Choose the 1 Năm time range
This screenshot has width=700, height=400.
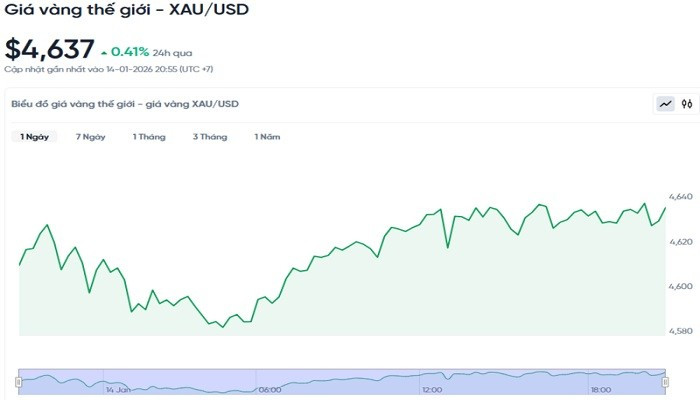pos(267,136)
